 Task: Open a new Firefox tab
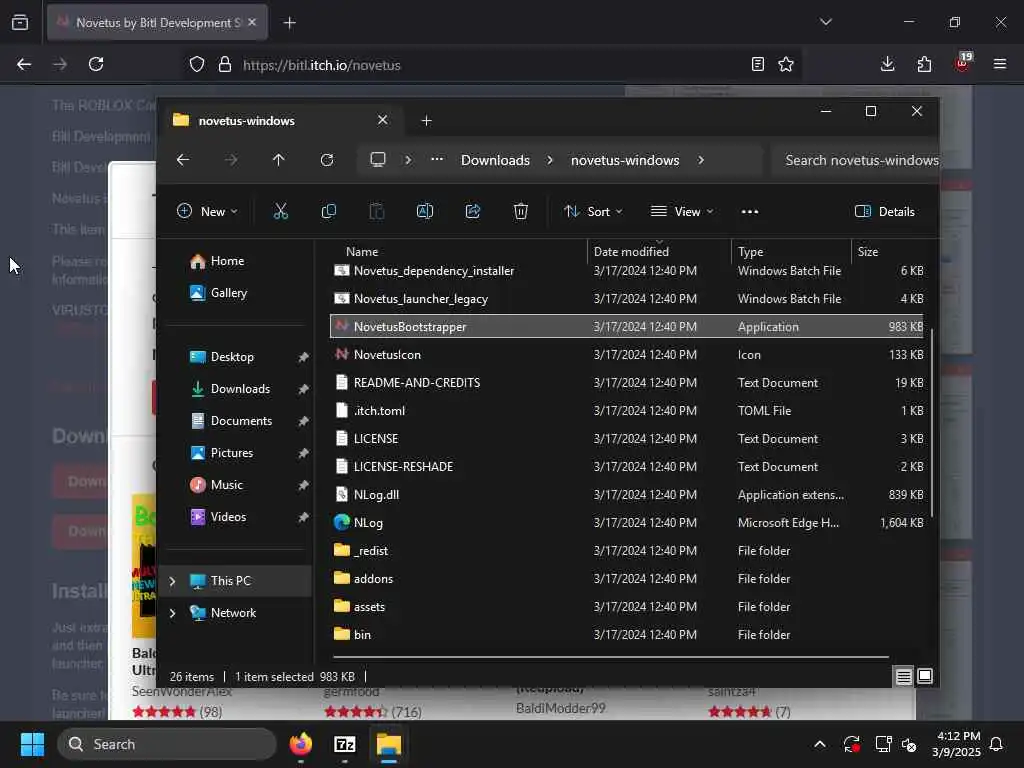point(289,23)
